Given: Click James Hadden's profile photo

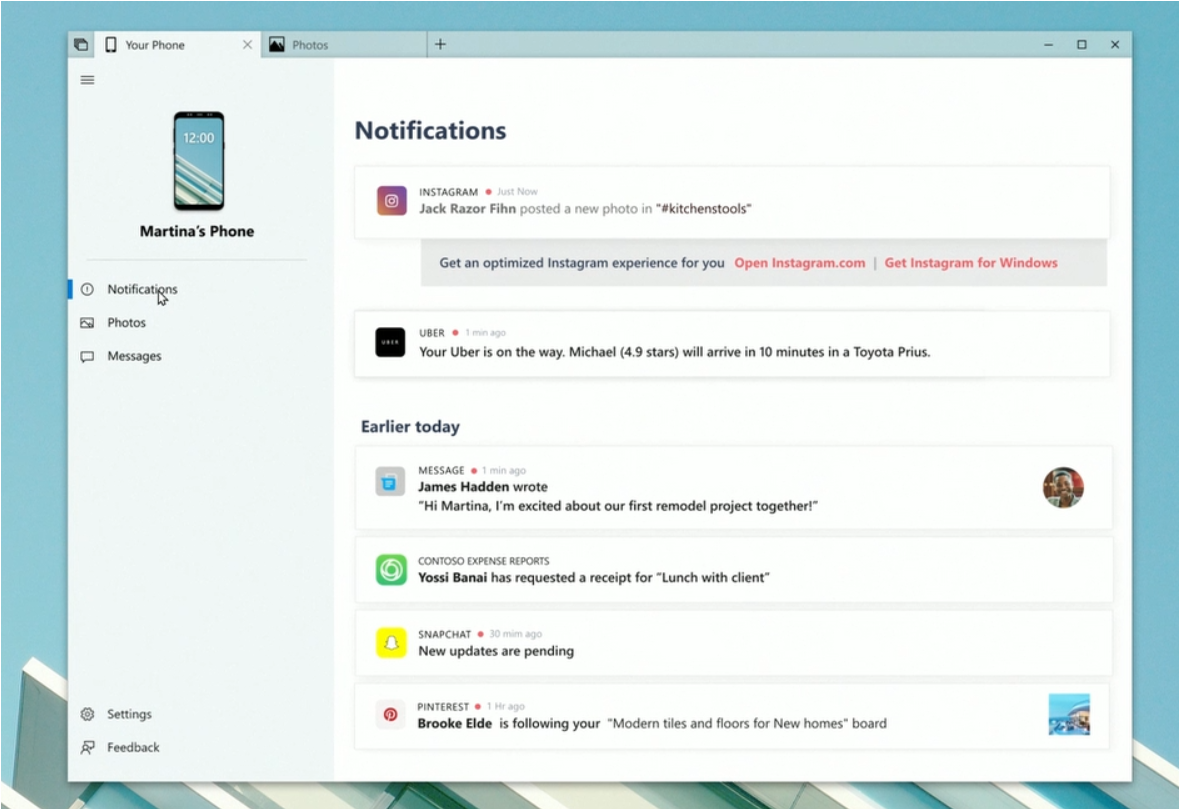Looking at the screenshot, I should click(1063, 487).
